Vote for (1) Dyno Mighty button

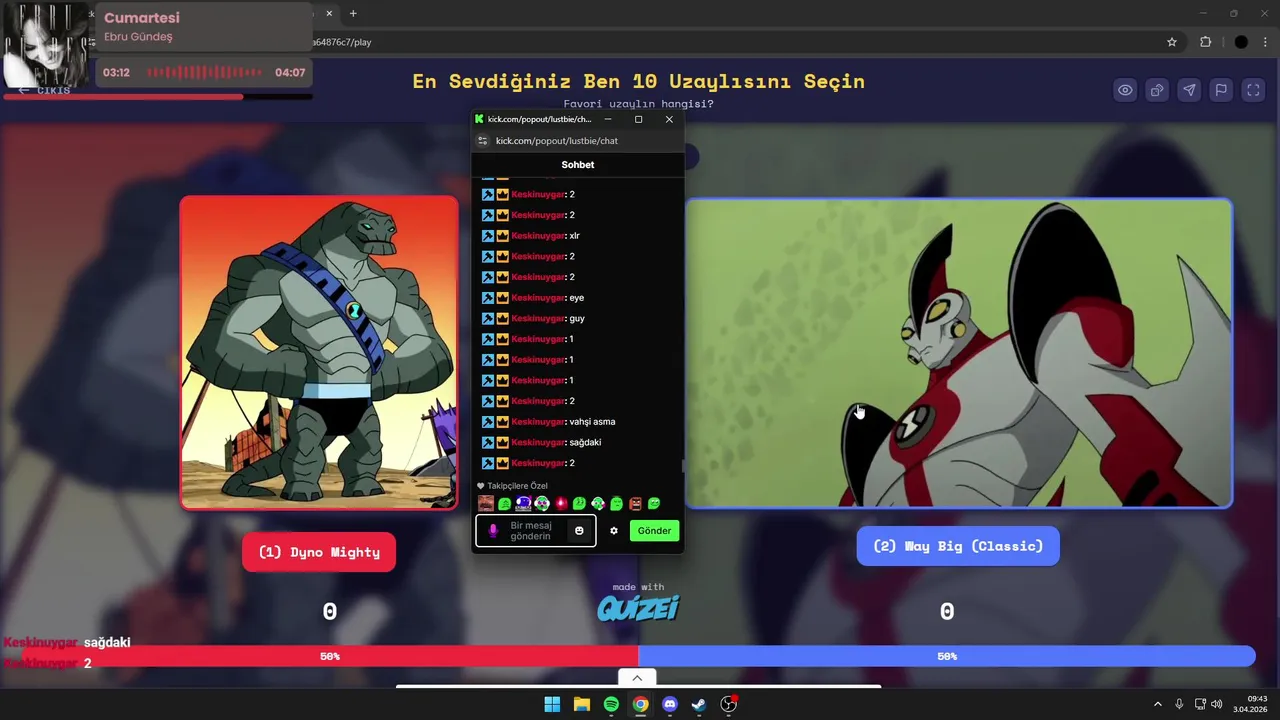[319, 552]
